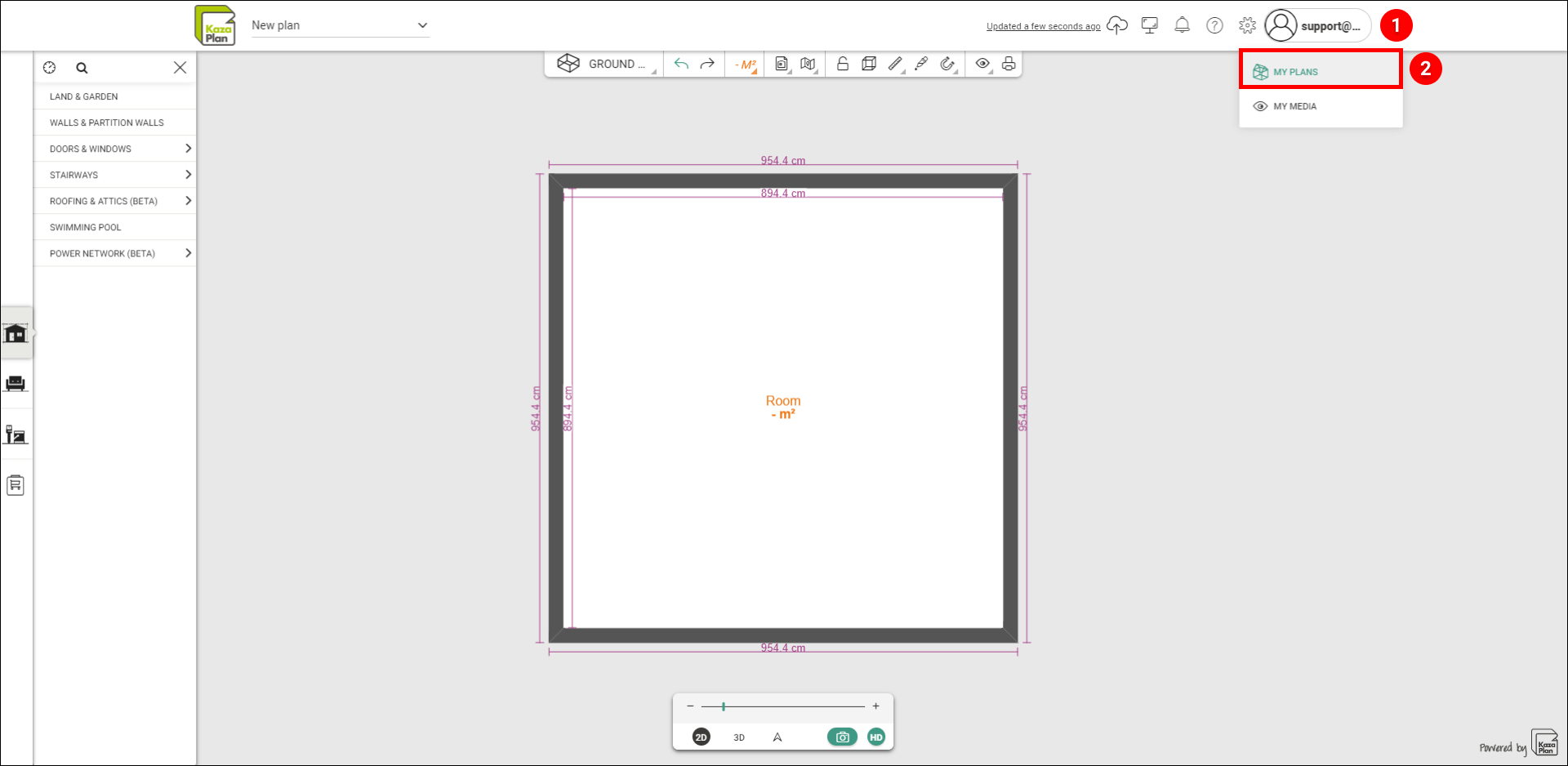Click the support account button
Image resolution: width=1568 pixels, height=766 pixels.
1316,25
